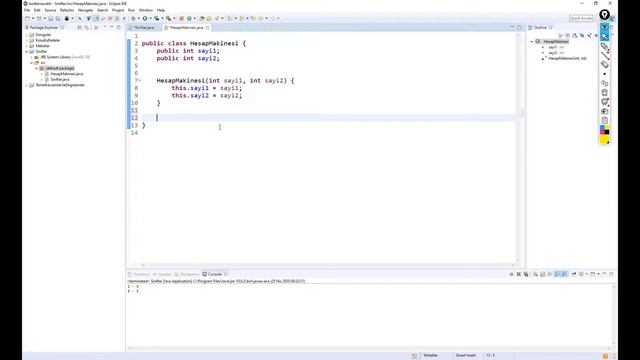The height and width of the screenshot is (360, 640).
Task: Open the Debug dropdown arrow in the toolbar
Action: click(x=139, y=18)
